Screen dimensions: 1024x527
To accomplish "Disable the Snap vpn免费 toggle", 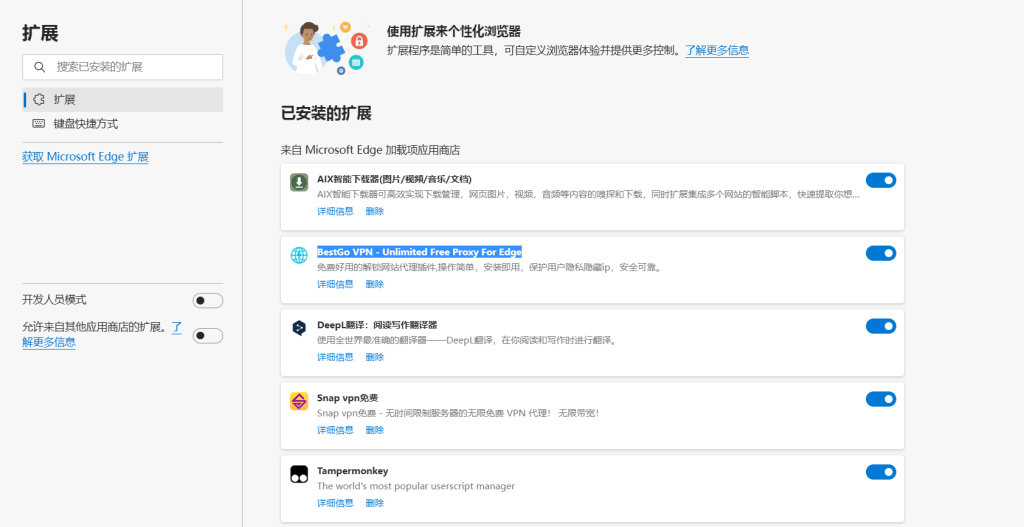I will click(x=881, y=399).
